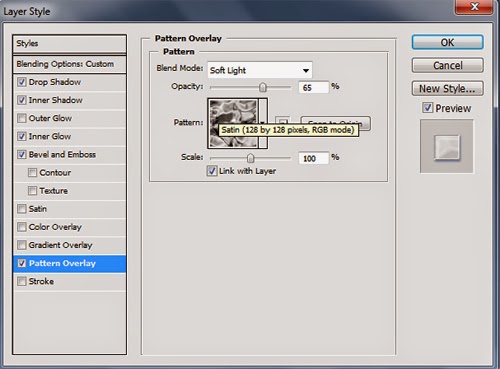
Task: Click the Opacity slider handle
Action: pyautogui.click(x=263, y=87)
